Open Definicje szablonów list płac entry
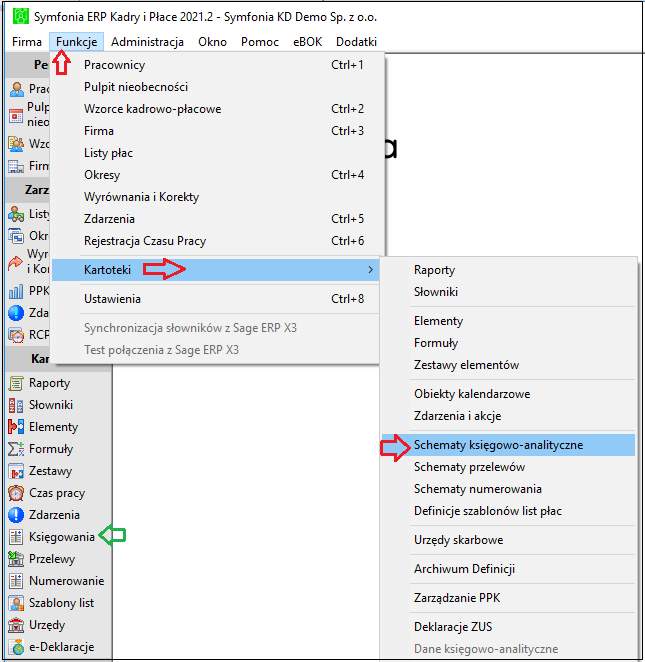 pos(508,511)
